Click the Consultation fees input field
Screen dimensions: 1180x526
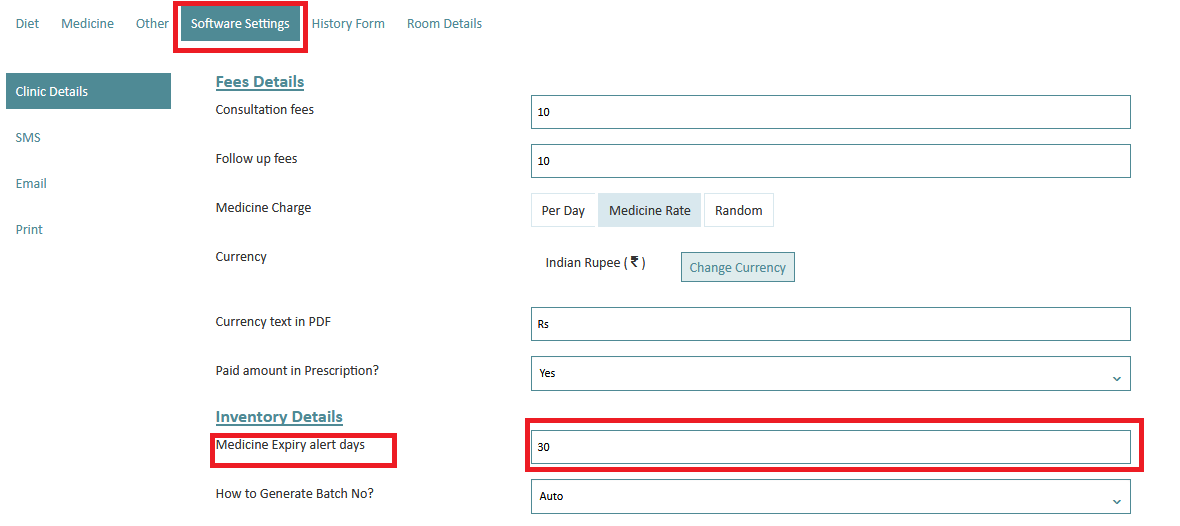[831, 112]
